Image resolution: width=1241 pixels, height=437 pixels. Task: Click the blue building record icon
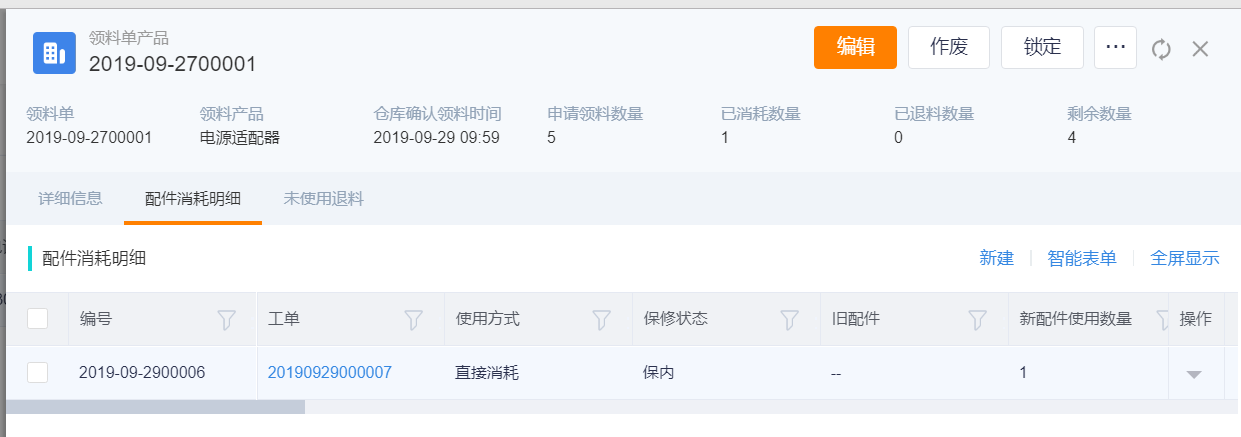tap(55, 52)
